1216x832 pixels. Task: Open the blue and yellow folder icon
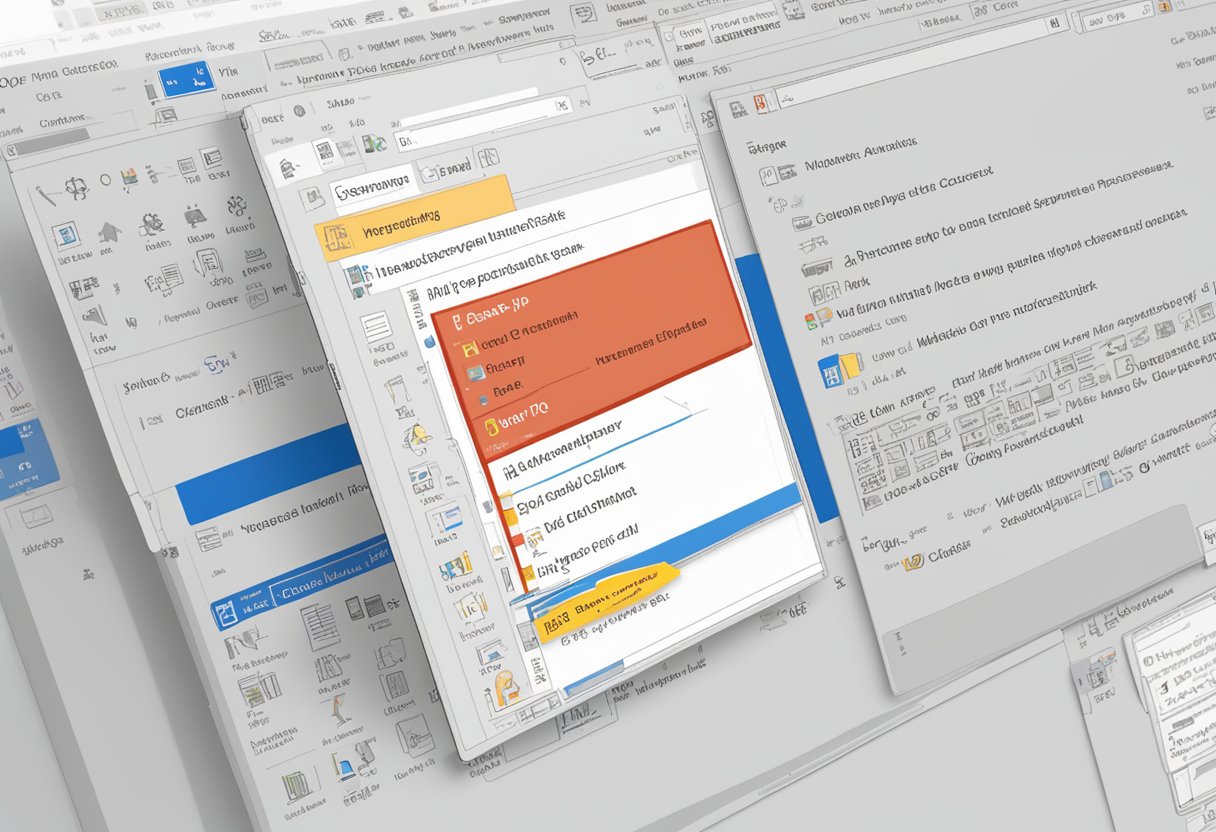[x=832, y=370]
